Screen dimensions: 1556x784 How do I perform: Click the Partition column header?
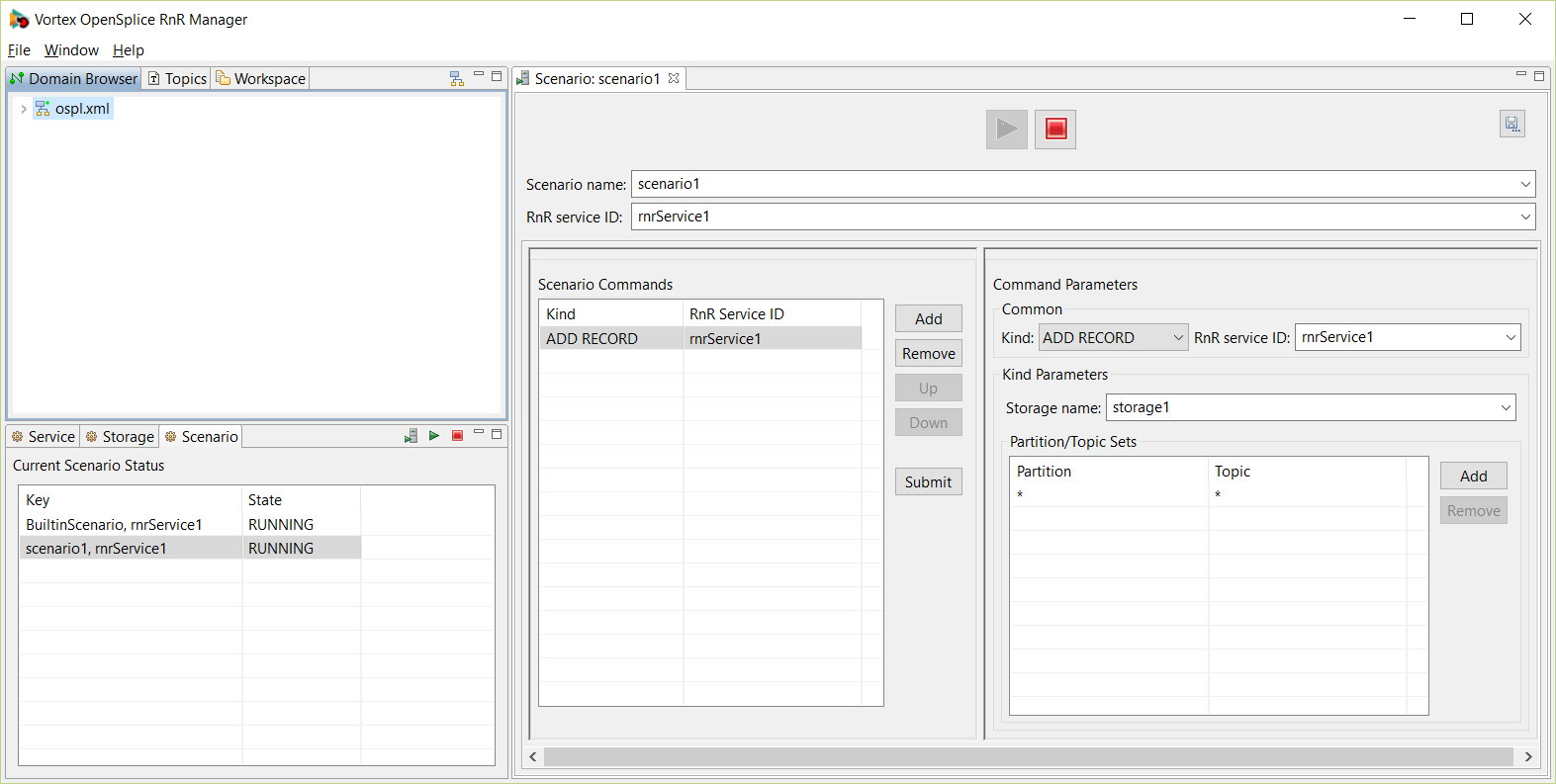(x=1109, y=471)
